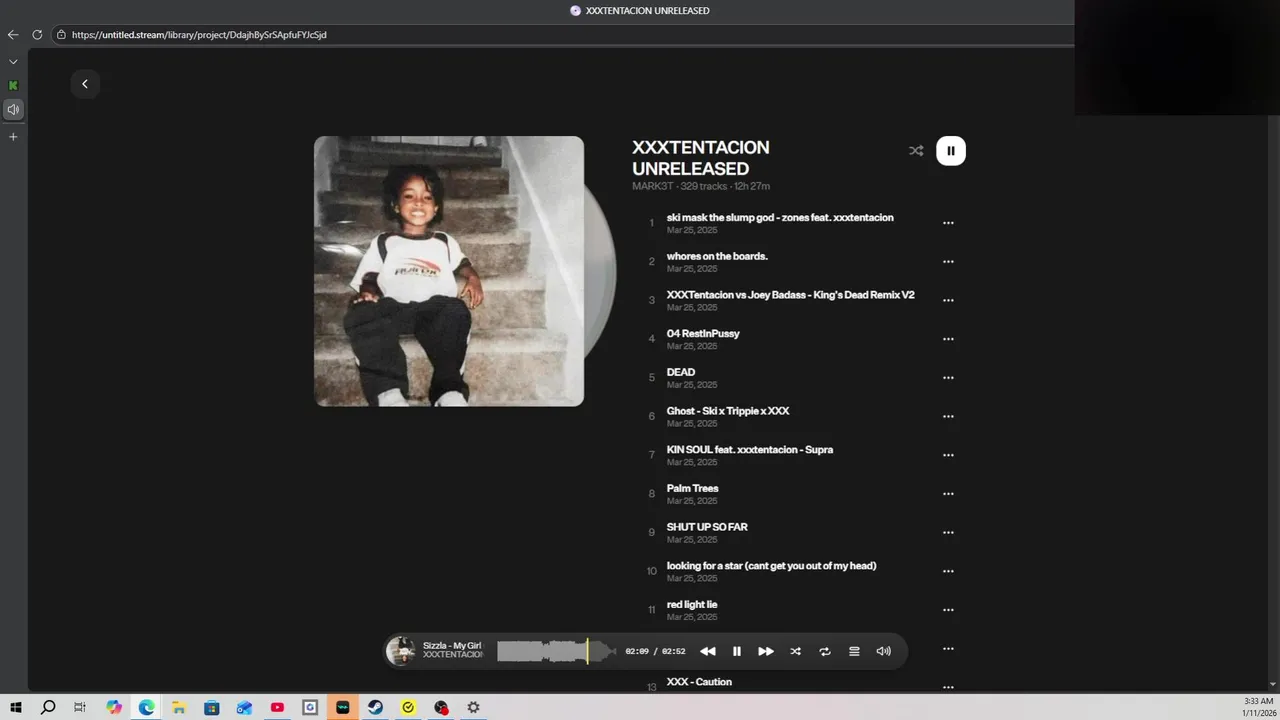The width and height of the screenshot is (1280, 720).
Task: Open Microsoft Store from taskbar
Action: (x=212, y=707)
